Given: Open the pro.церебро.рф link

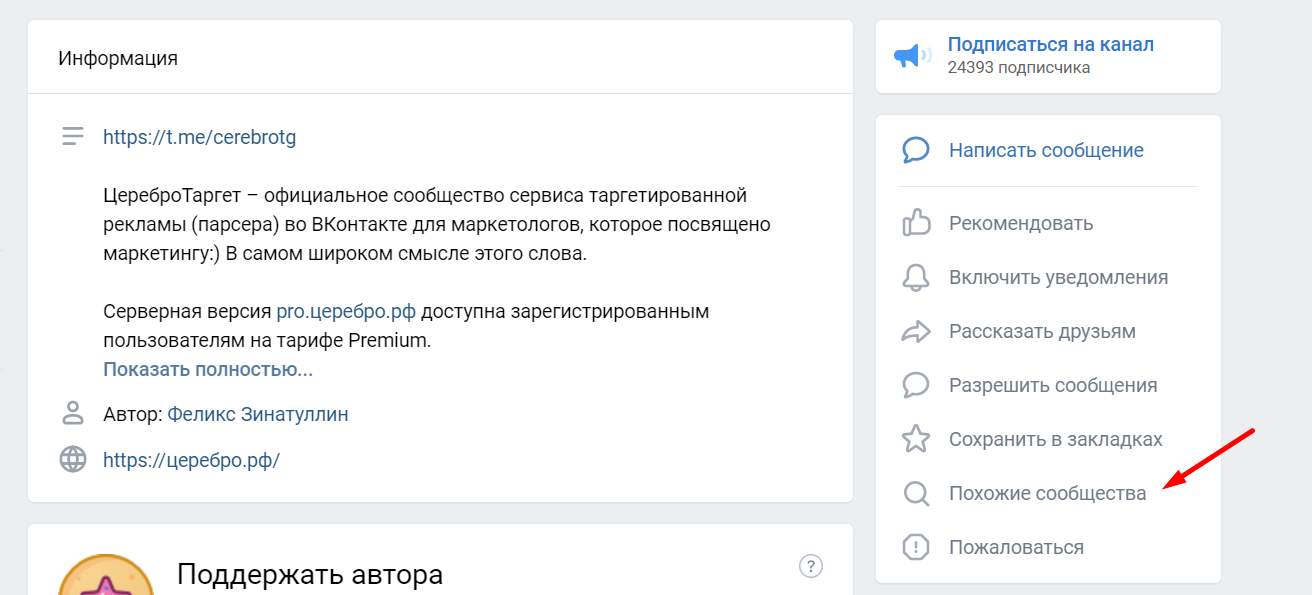Looking at the screenshot, I should click(x=346, y=311).
